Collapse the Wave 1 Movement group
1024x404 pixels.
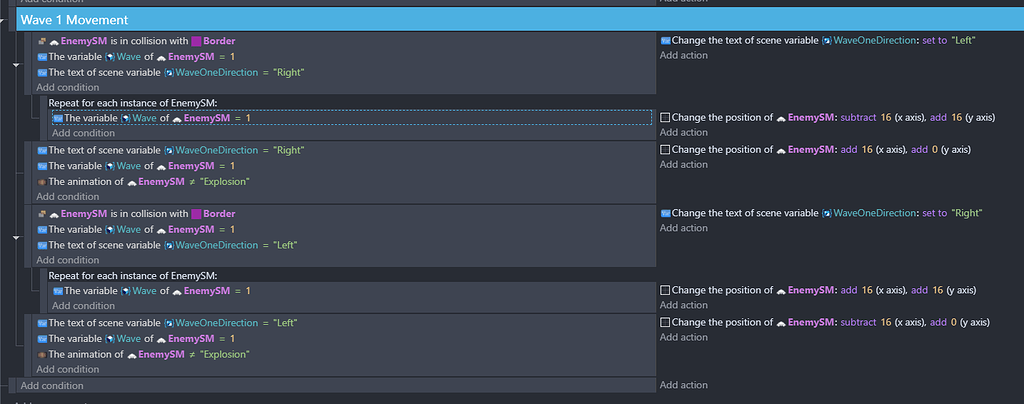[5, 20]
